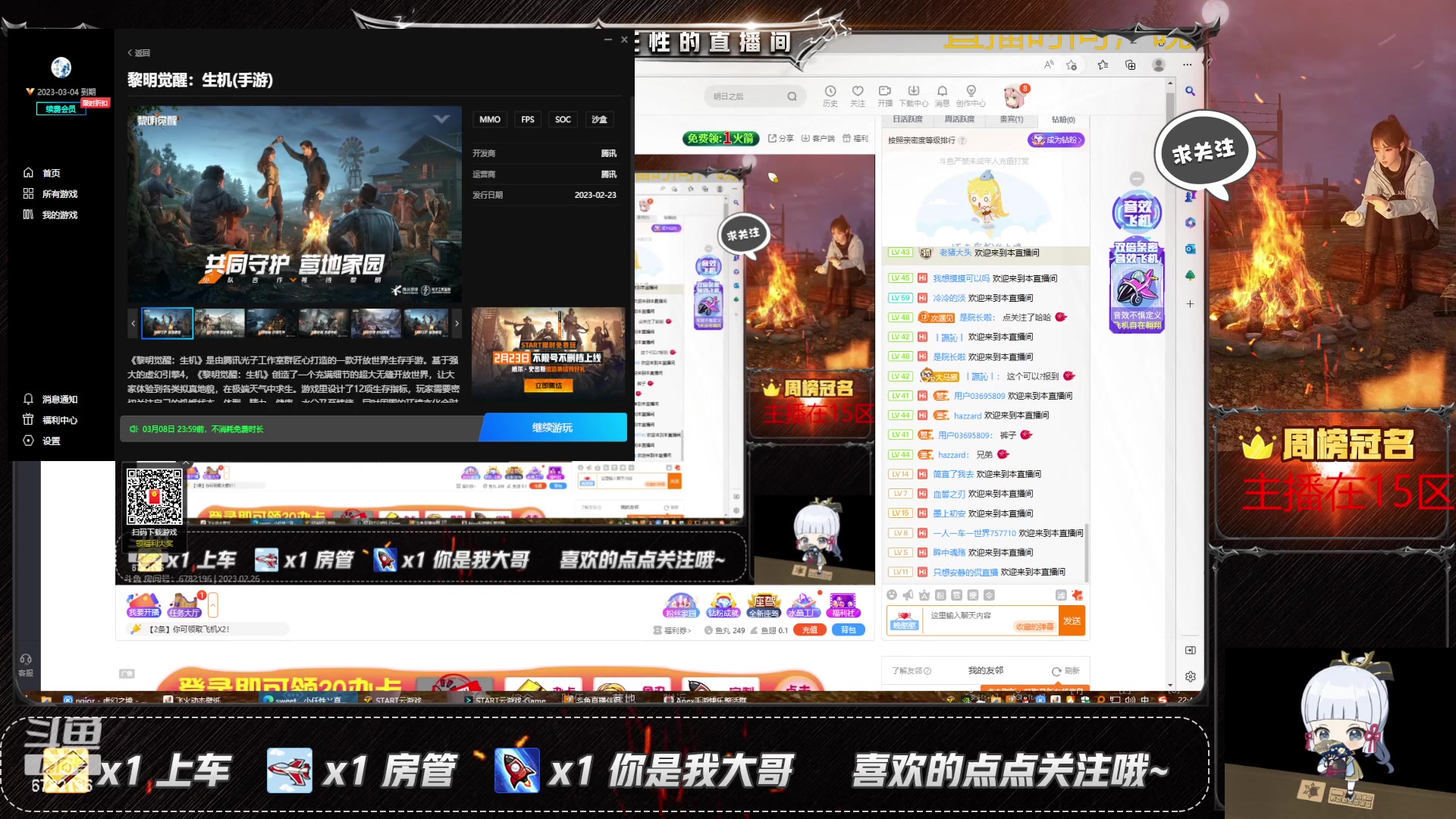Switch to 贵宾(1) tab

(x=1012, y=120)
